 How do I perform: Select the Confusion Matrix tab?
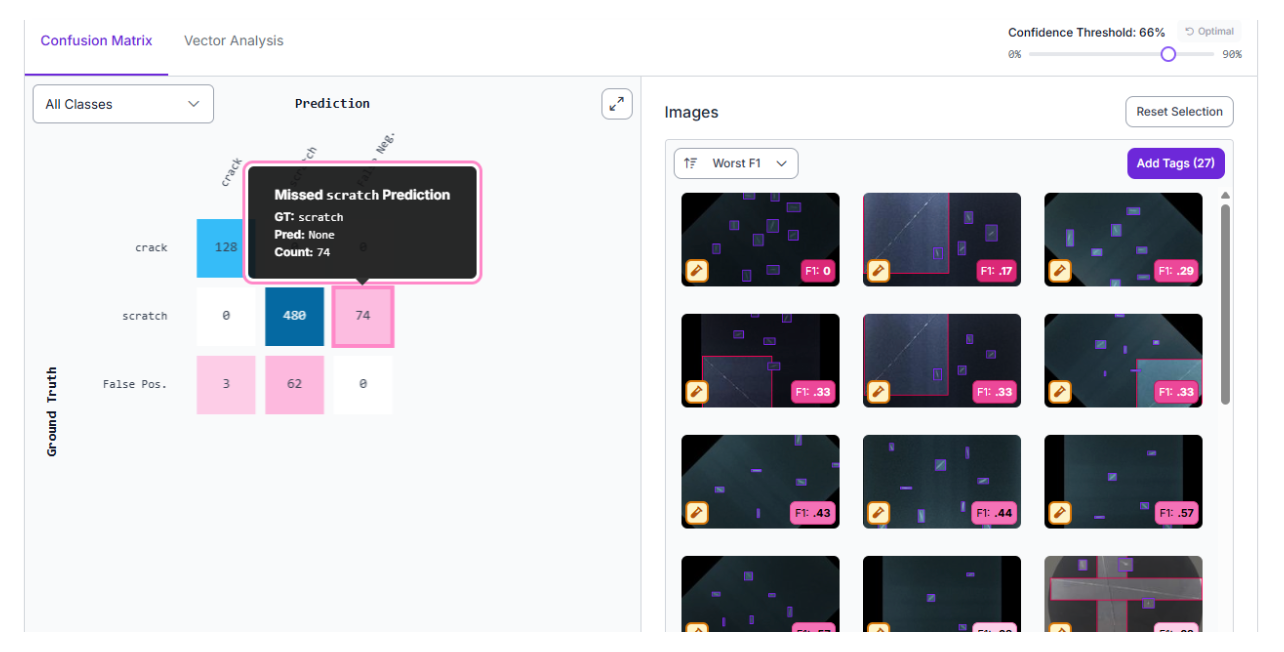[x=96, y=41]
